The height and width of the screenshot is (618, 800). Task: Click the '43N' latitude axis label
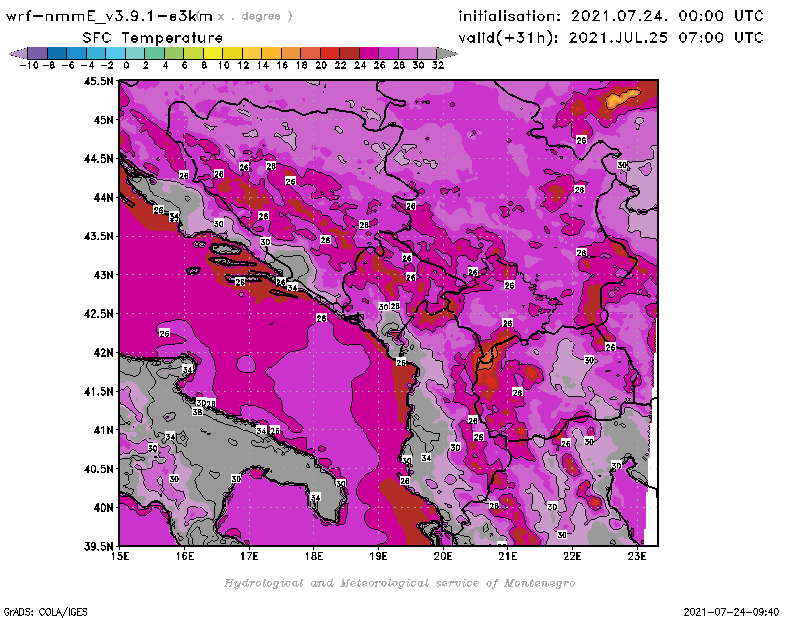click(103, 275)
